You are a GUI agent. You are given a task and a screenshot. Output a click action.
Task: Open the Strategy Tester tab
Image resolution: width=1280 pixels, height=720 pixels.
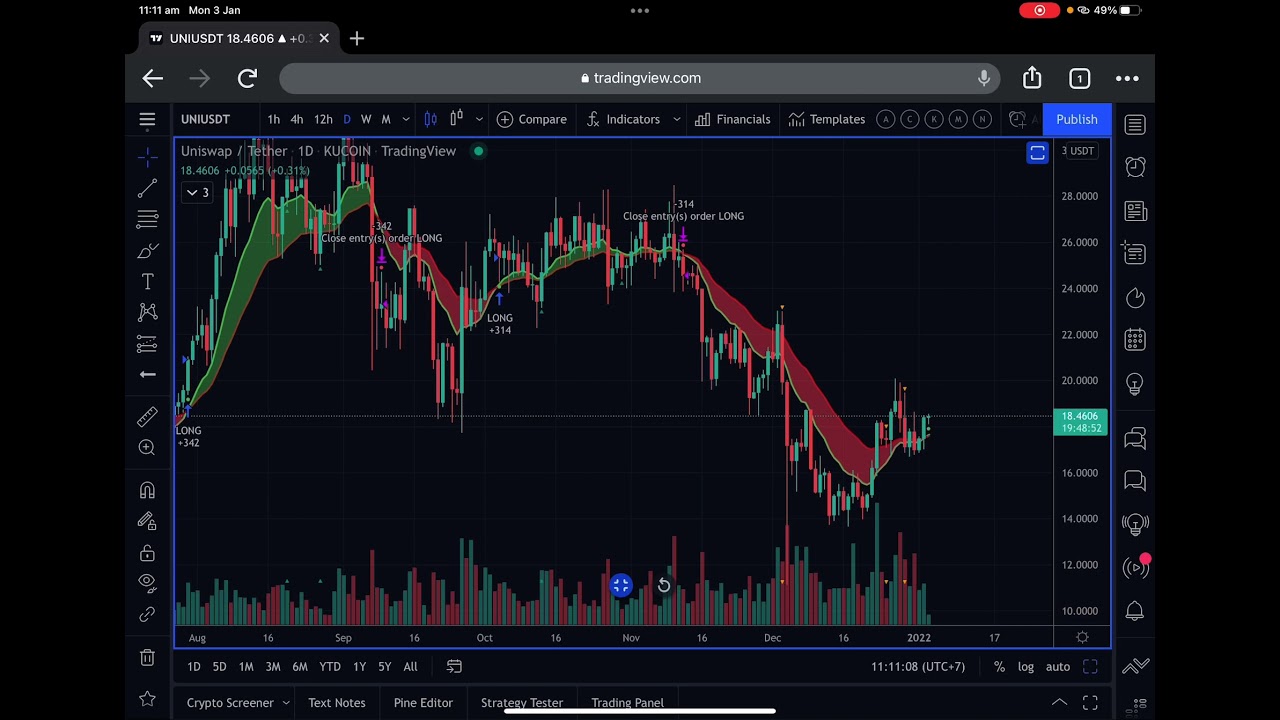[522, 703]
